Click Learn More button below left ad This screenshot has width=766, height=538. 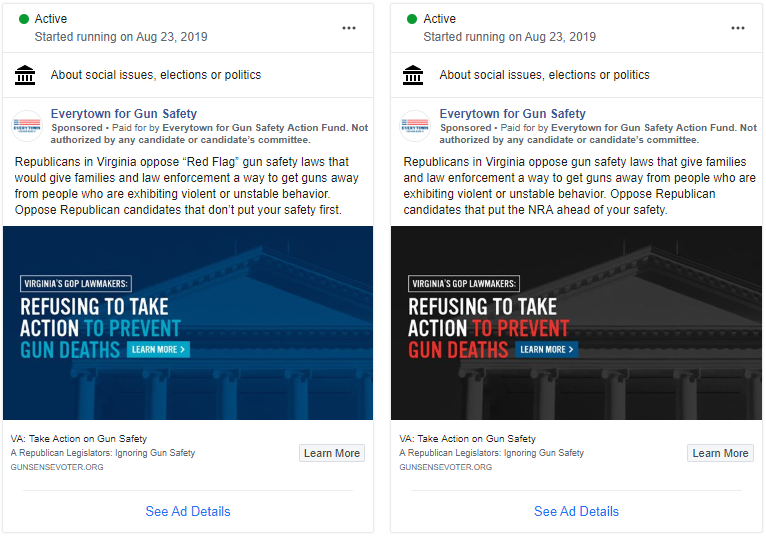point(332,453)
